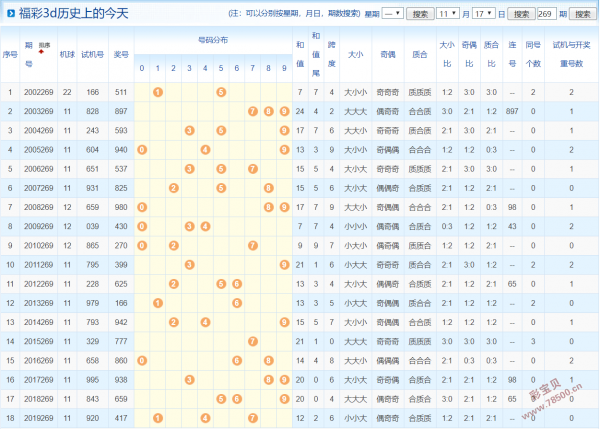Click the 搜索 button after the 期 label
This screenshot has width=600, height=429.
point(582,14)
